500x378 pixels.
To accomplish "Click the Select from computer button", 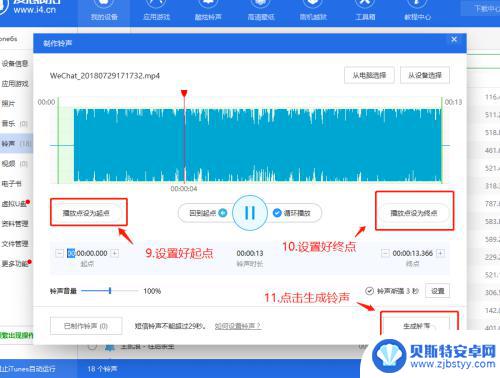I will (x=369, y=75).
